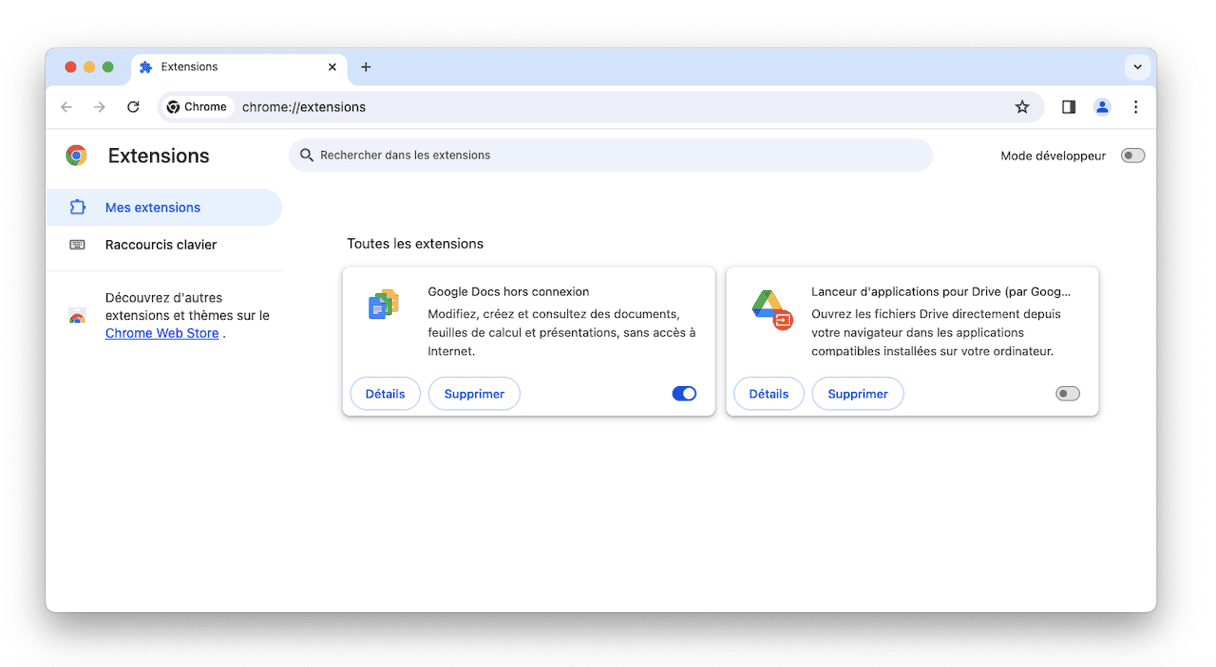Click the 'Modifiez, créez et consultez' description
The width and height of the screenshot is (1216, 667).
click(x=562, y=332)
